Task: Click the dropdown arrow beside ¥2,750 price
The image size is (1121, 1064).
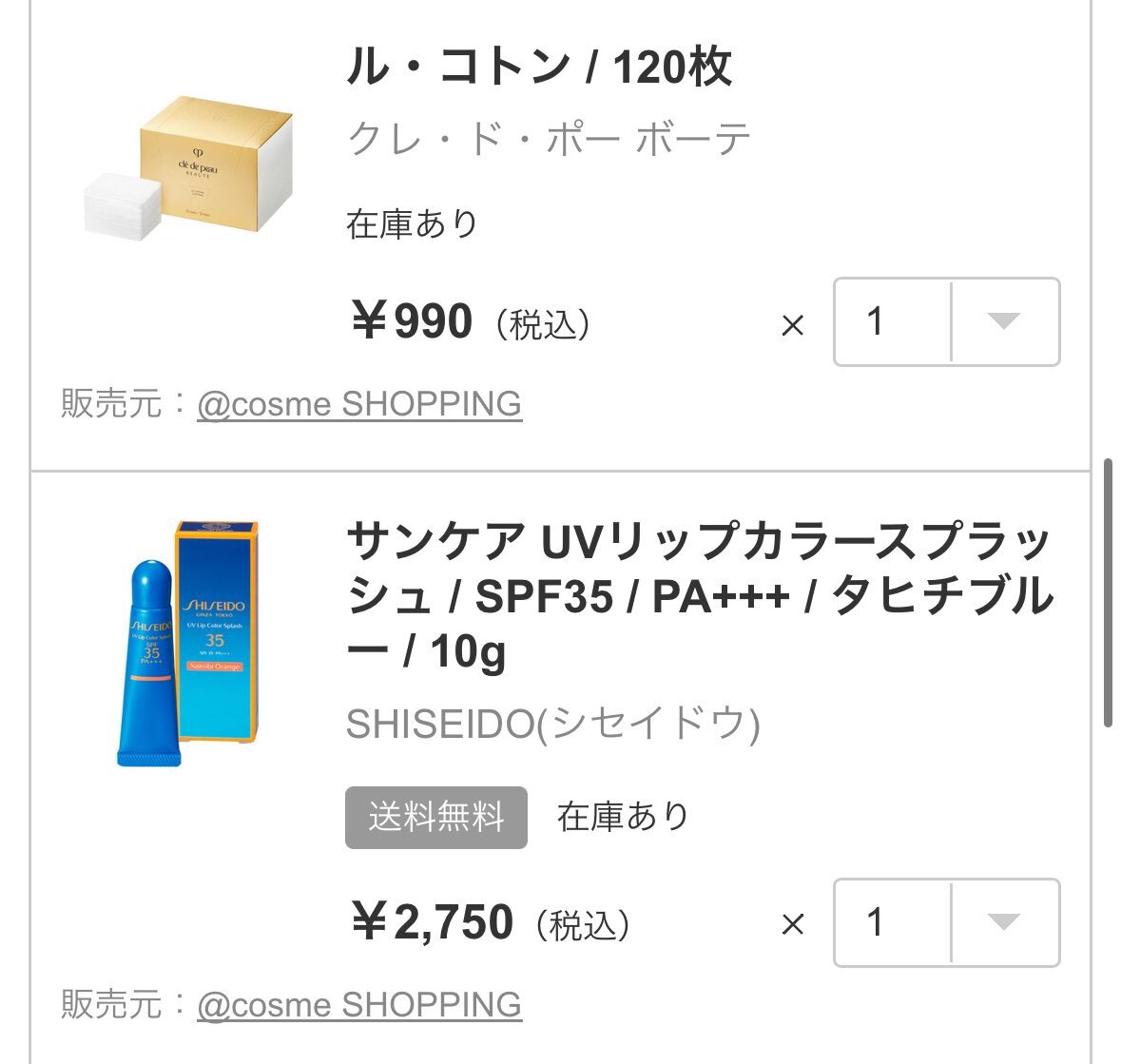Action: point(1004,922)
